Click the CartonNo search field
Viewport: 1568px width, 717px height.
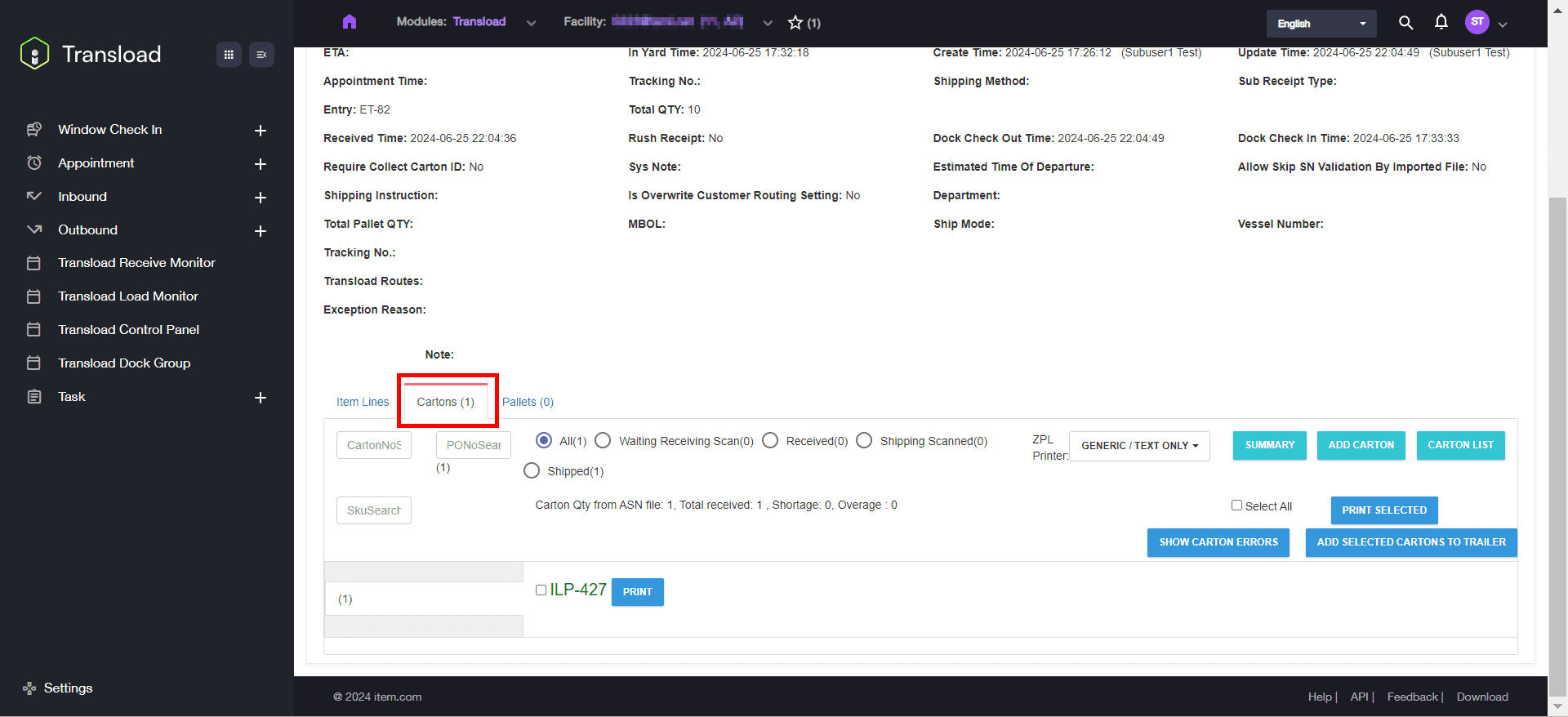coord(374,445)
